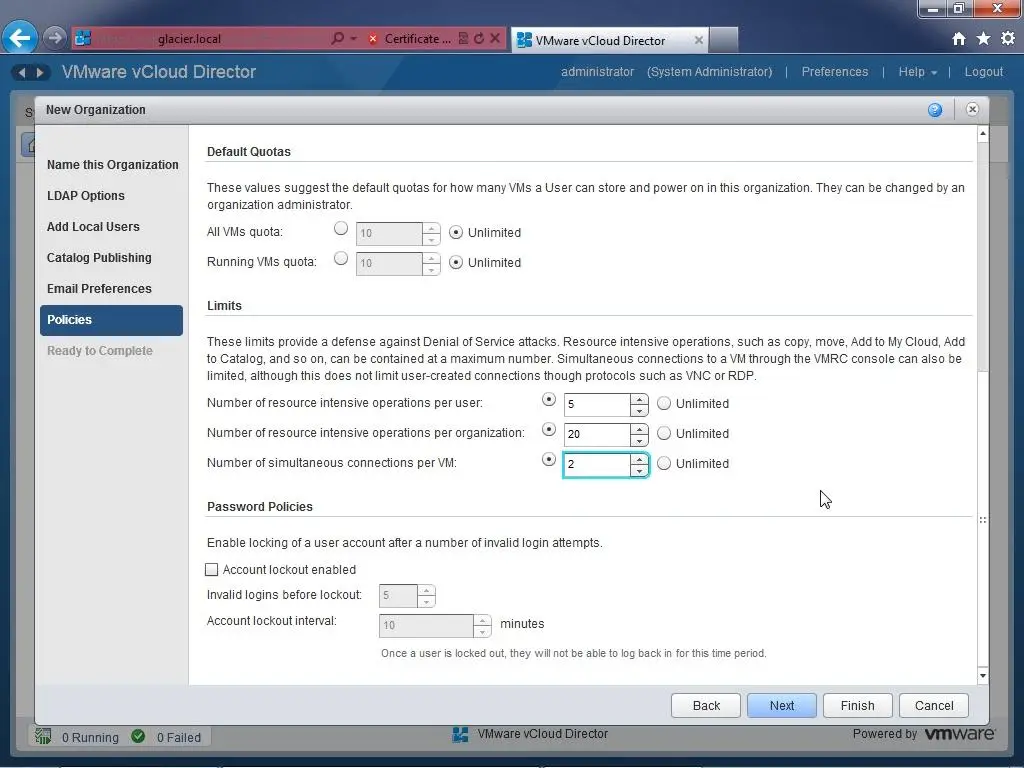Click the operations per organization input field

point(597,435)
